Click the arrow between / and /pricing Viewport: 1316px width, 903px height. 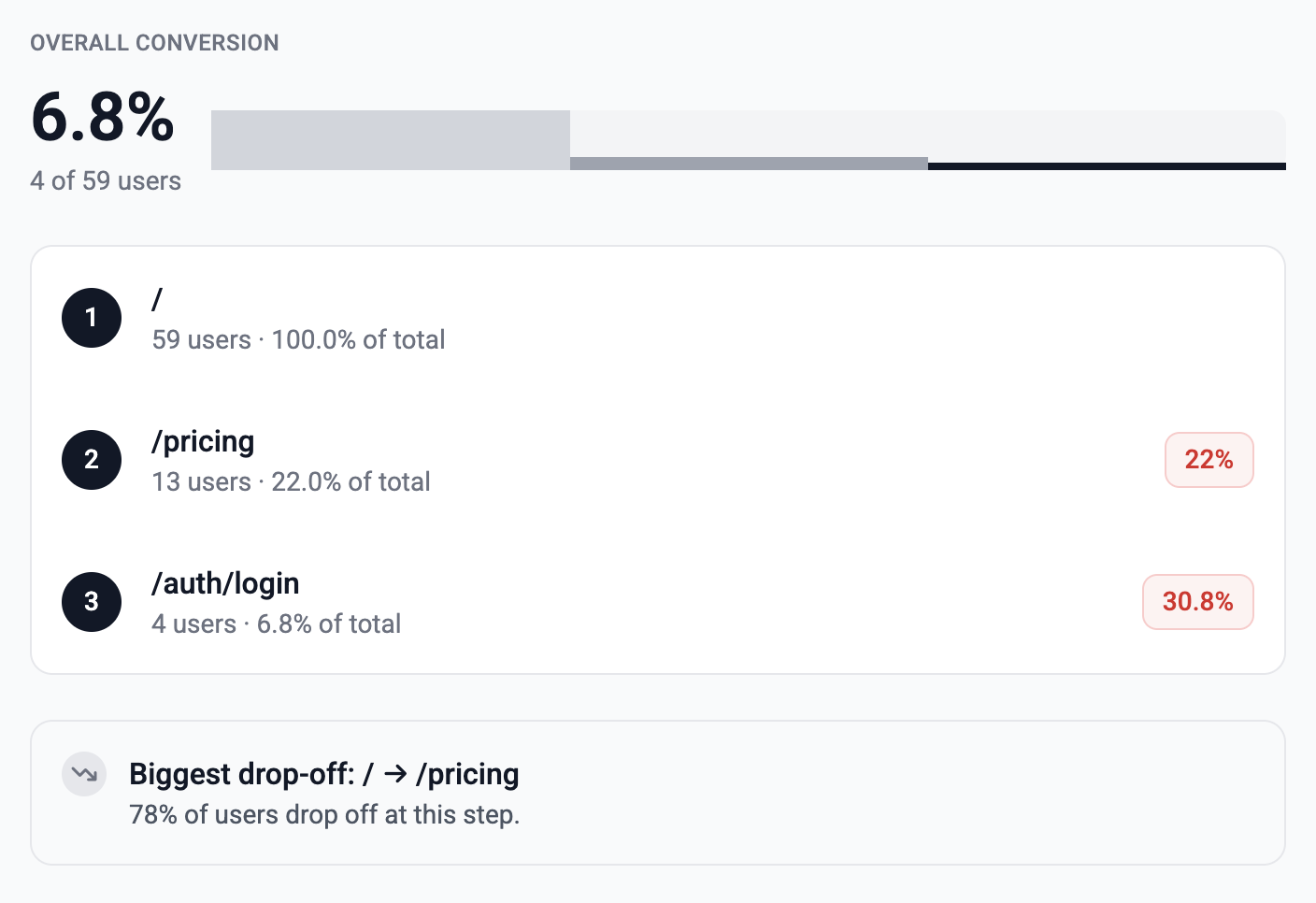click(x=396, y=774)
